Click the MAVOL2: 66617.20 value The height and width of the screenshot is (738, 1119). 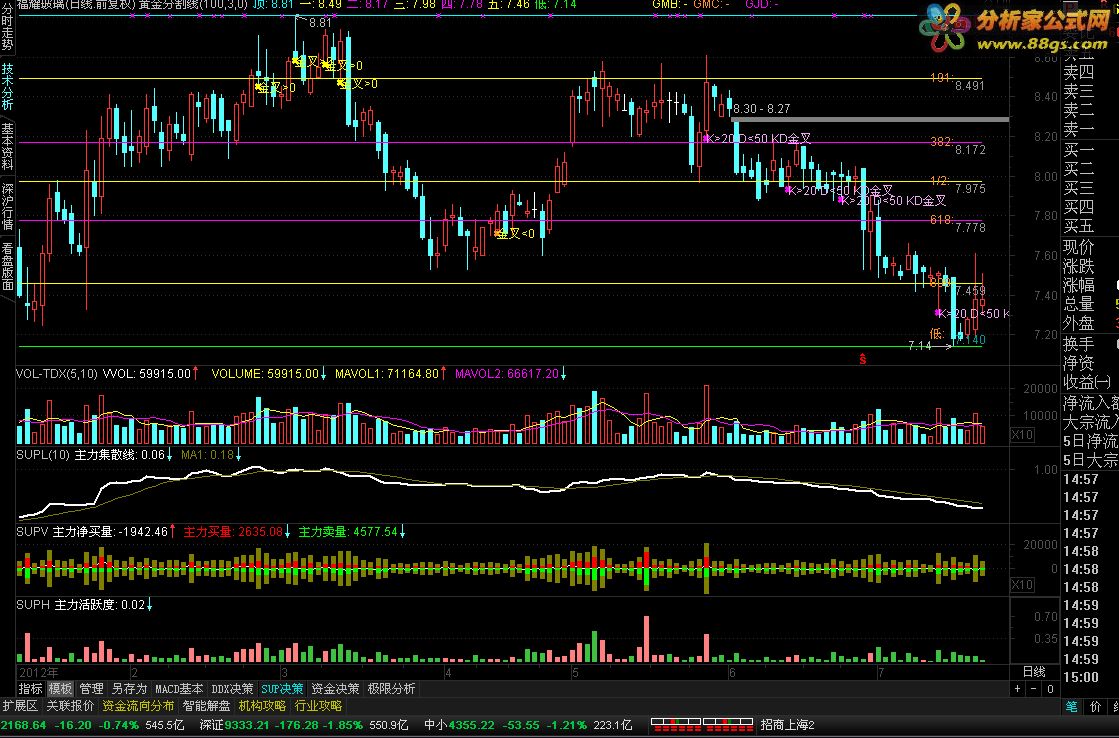click(507, 373)
